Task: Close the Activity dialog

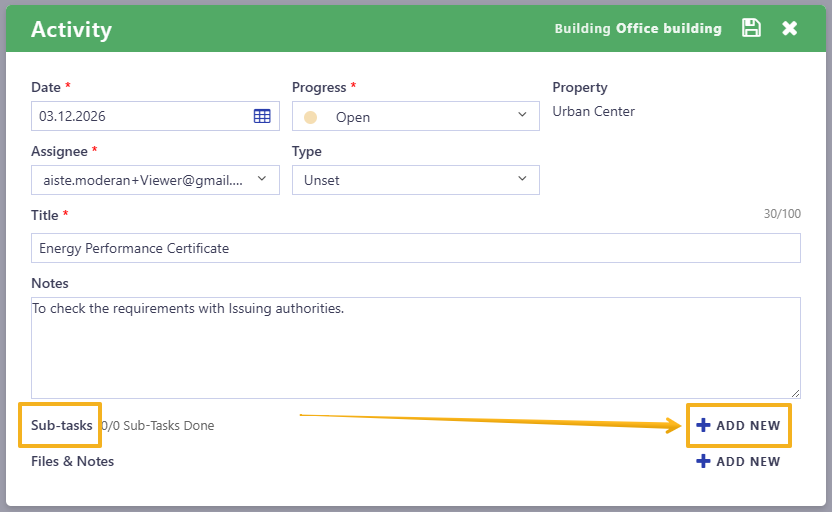Action: pos(790,28)
